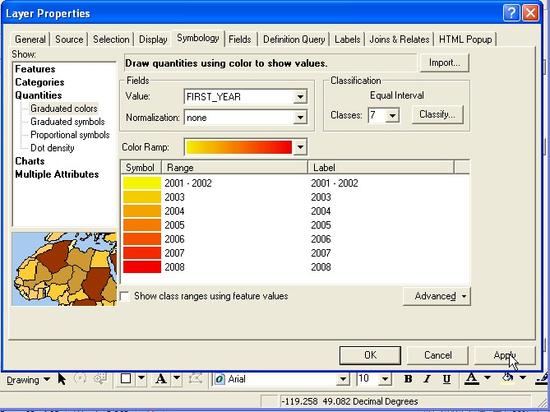Select the New Rectangle drawing tool

click(x=126, y=379)
